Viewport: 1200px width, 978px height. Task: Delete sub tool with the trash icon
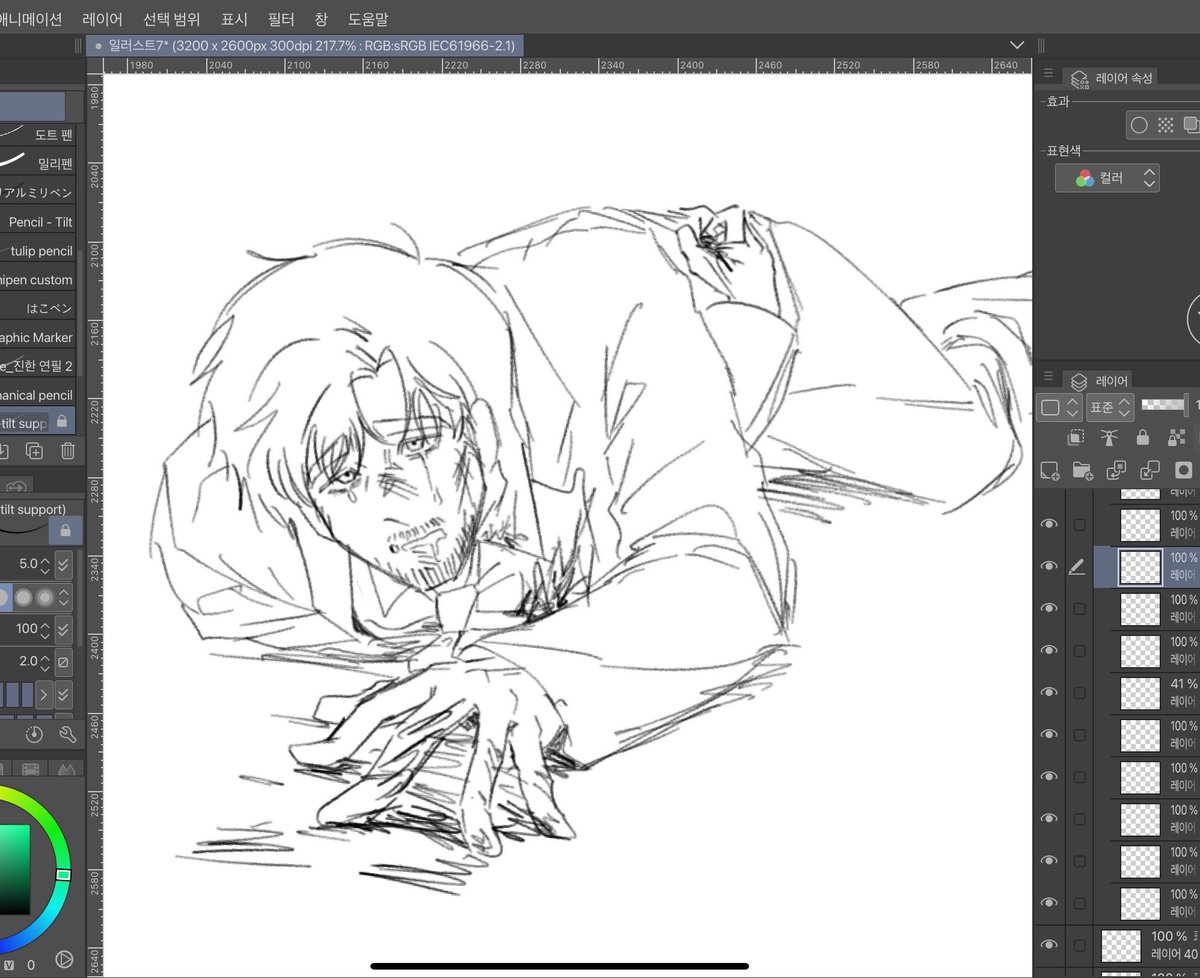pyautogui.click(x=67, y=451)
